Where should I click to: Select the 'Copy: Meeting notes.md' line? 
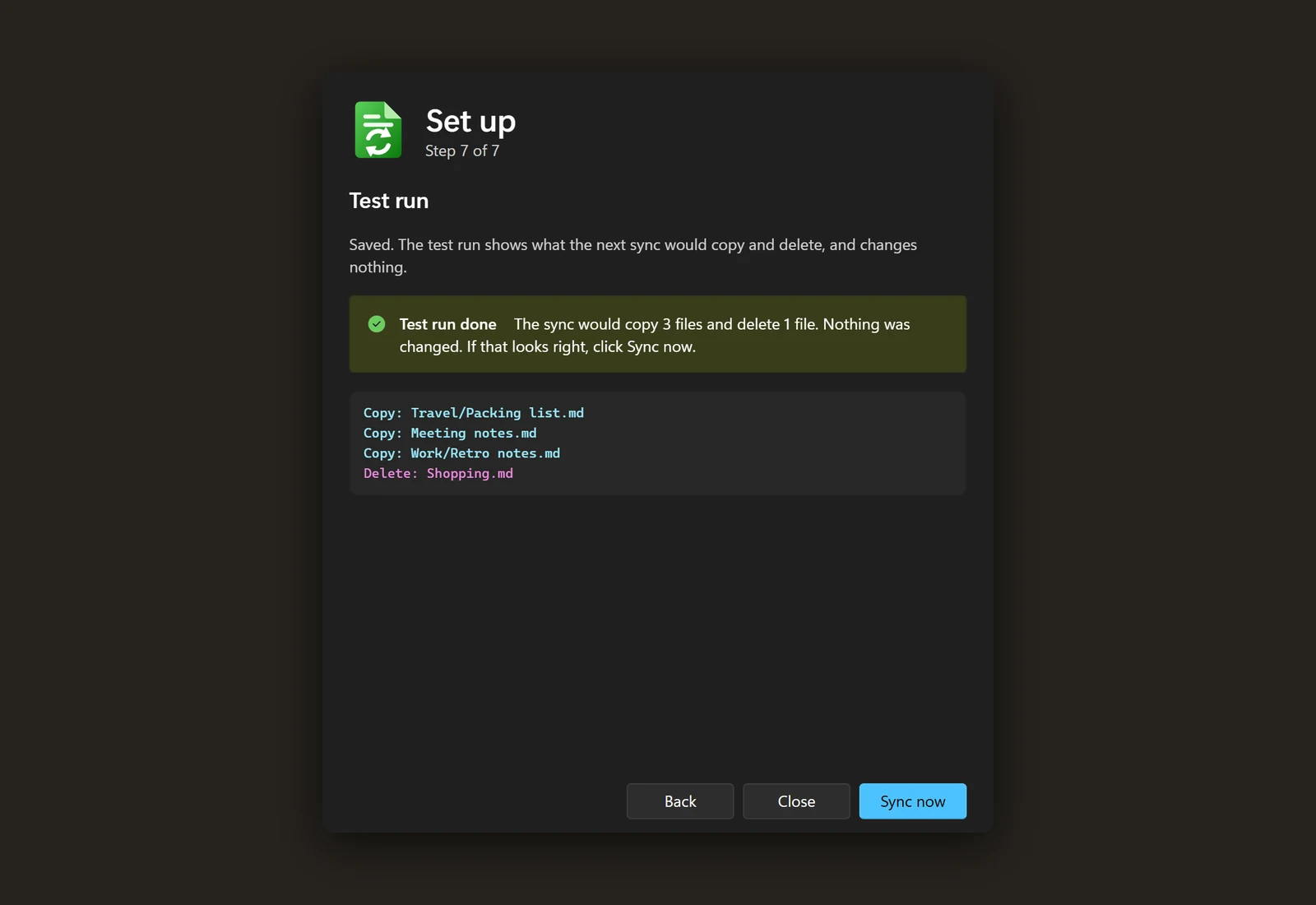(450, 433)
